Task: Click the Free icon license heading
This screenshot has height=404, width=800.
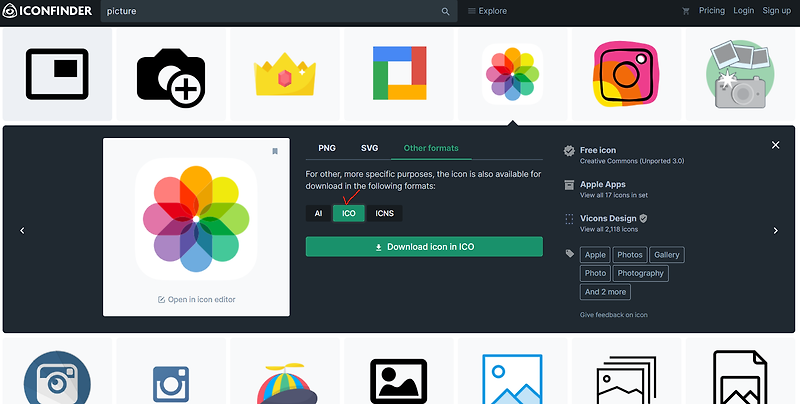Action: click(x=597, y=150)
